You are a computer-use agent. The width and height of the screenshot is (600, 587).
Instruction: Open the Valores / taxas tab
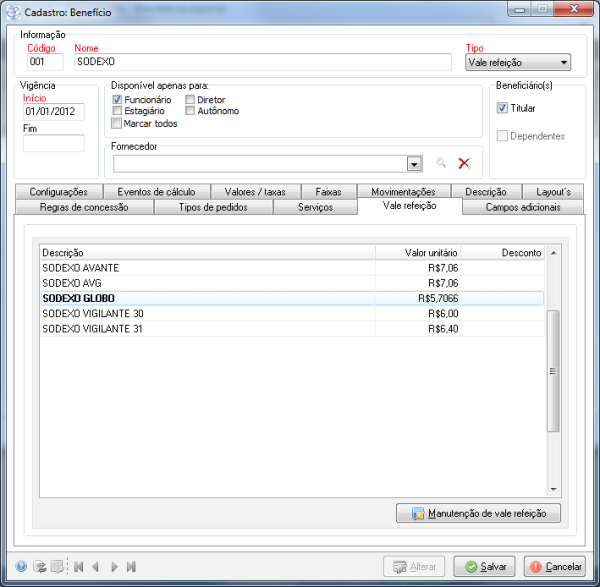[255, 192]
